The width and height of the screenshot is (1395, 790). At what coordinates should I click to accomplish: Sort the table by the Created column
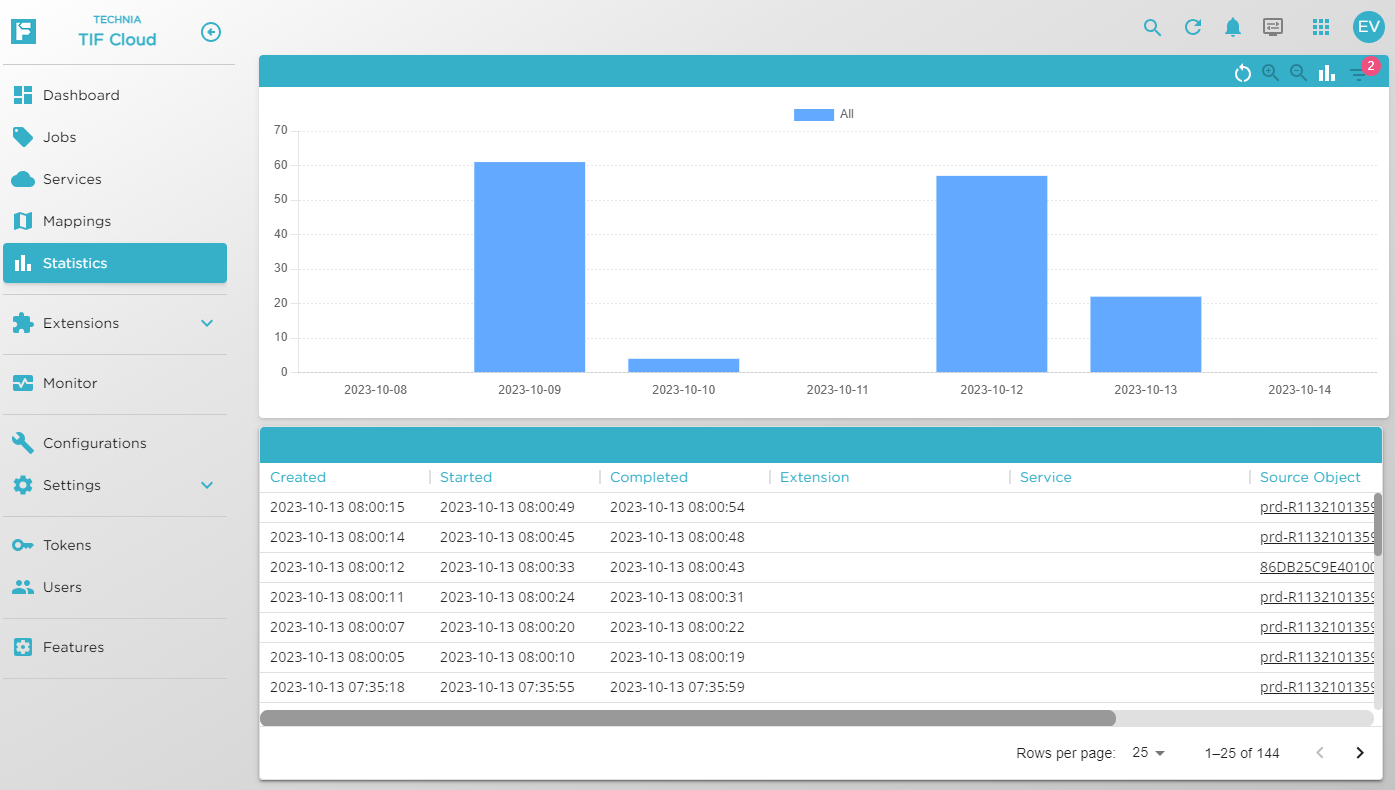[298, 477]
